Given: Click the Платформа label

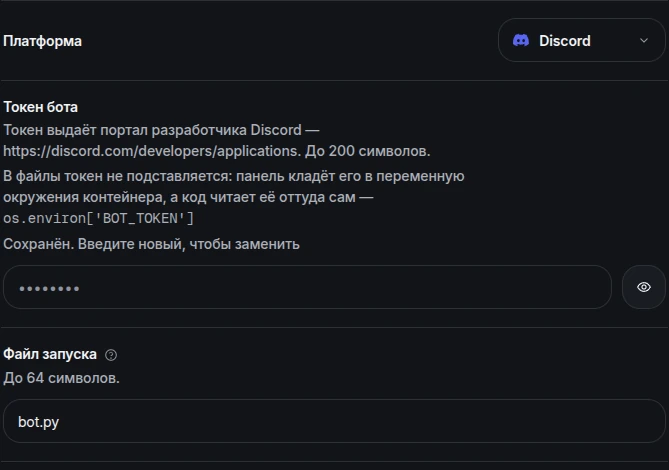Looking at the screenshot, I should click(x=42, y=41).
